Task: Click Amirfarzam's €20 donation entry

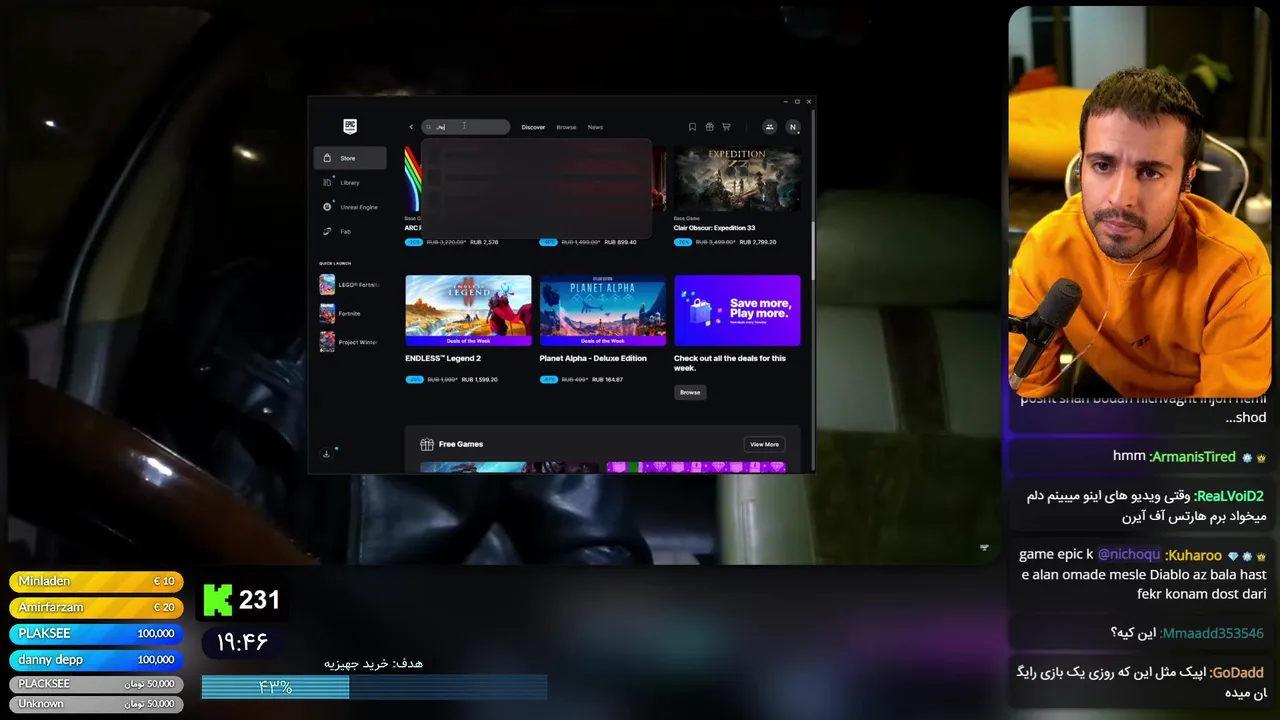Action: (x=96, y=607)
